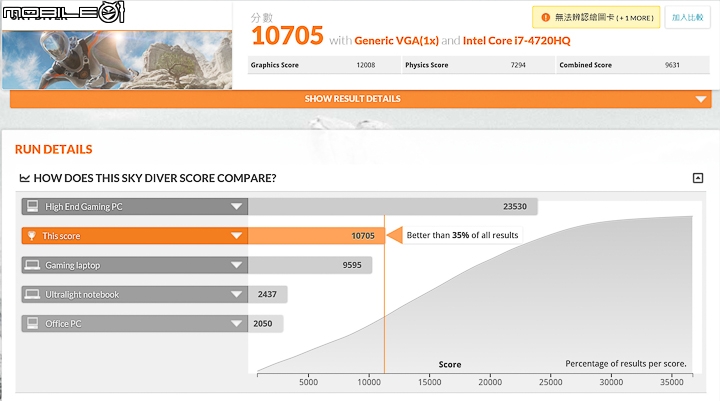Click the Office PC monitor icon
The height and width of the screenshot is (401, 720).
[x=32, y=323]
